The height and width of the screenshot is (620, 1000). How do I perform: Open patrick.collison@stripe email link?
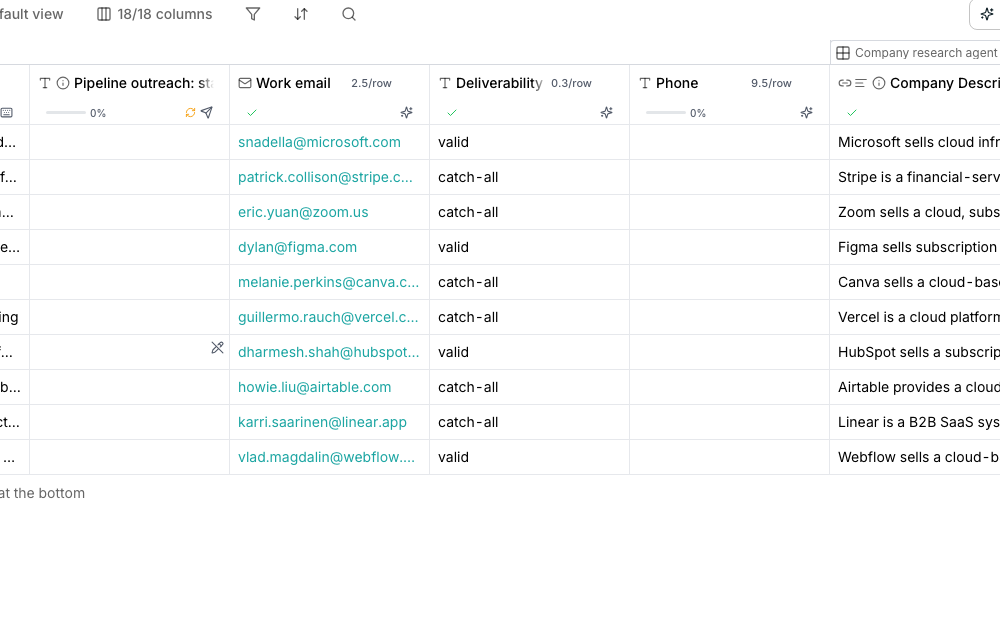click(x=325, y=177)
